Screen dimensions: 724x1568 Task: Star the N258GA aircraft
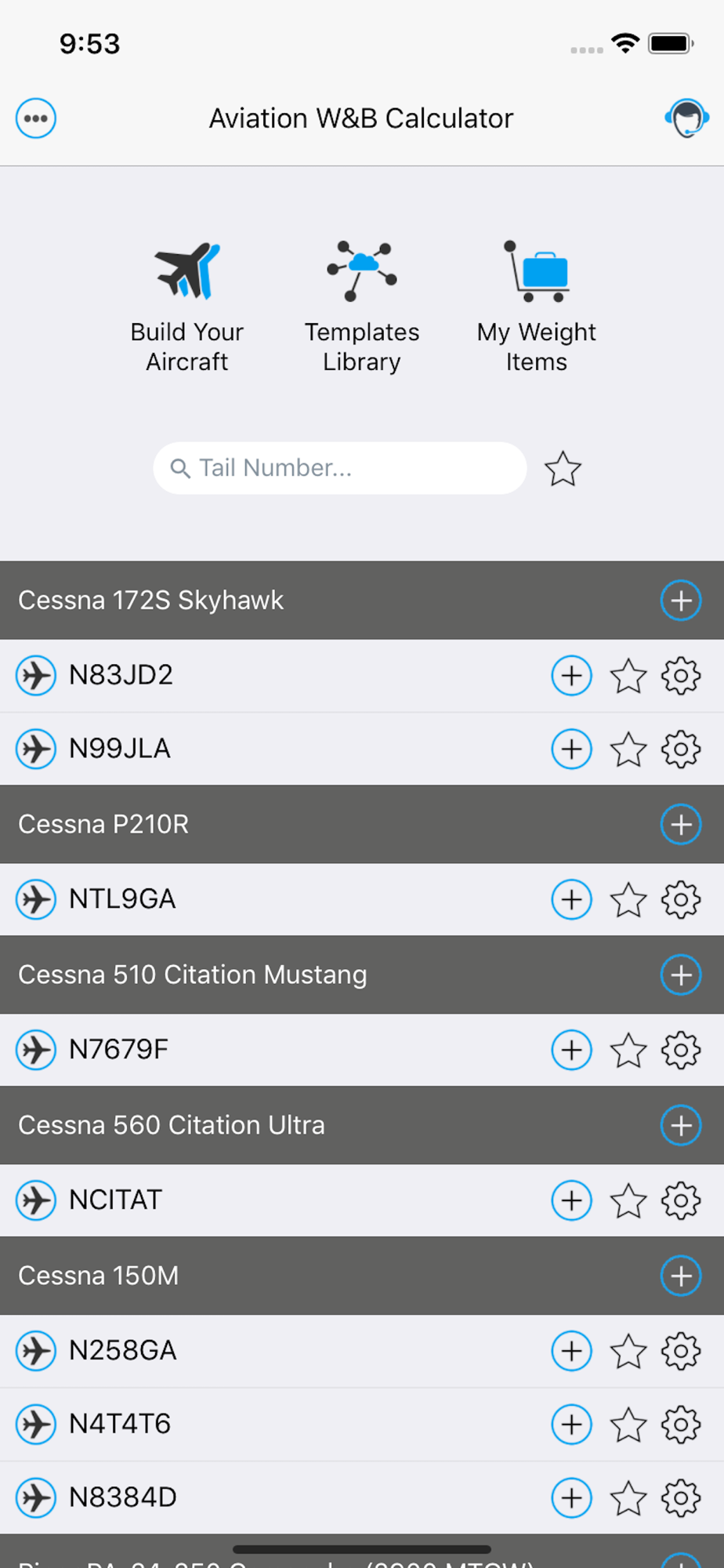point(628,1352)
